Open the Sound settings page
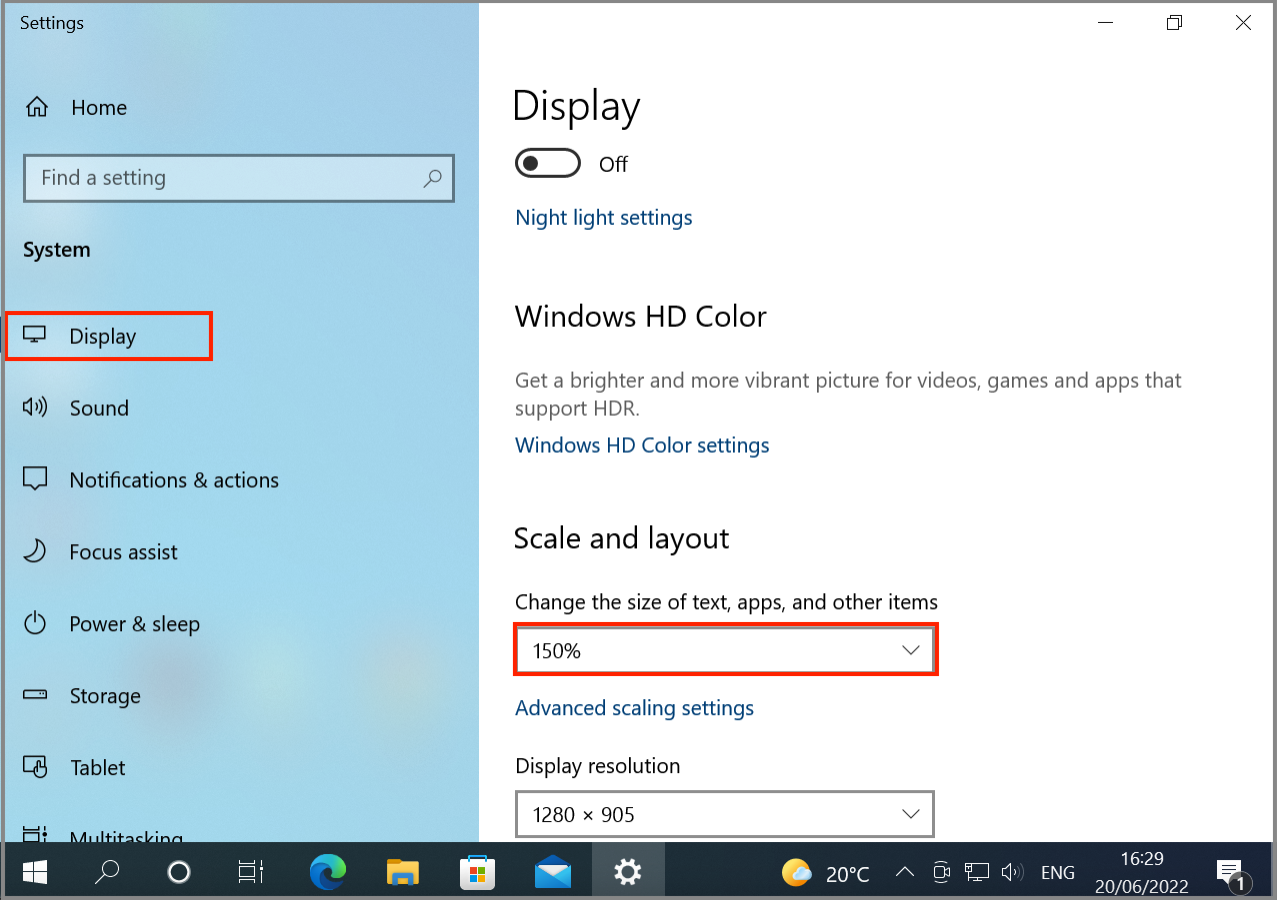Screen dimensions: 1277x900 (76, 408)
